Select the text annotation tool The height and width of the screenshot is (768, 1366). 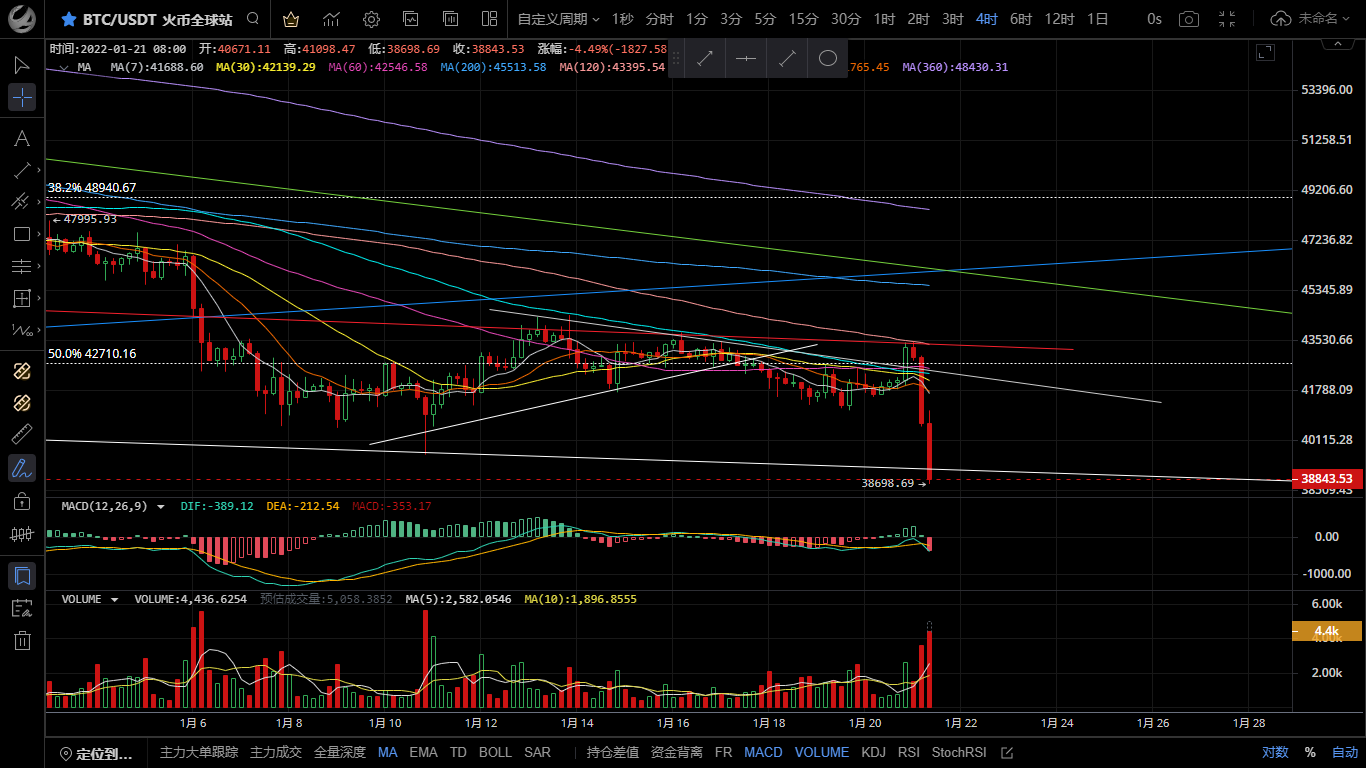pyautogui.click(x=22, y=138)
